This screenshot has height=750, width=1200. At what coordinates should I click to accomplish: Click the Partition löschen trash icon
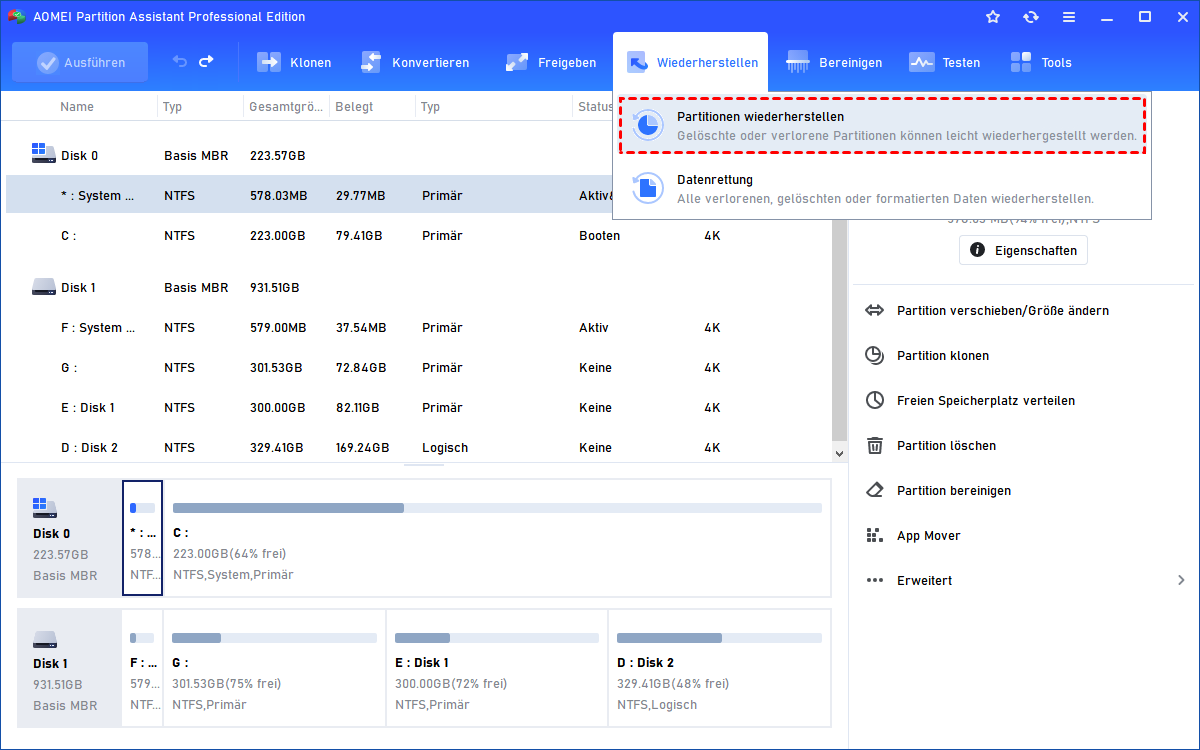coord(875,445)
